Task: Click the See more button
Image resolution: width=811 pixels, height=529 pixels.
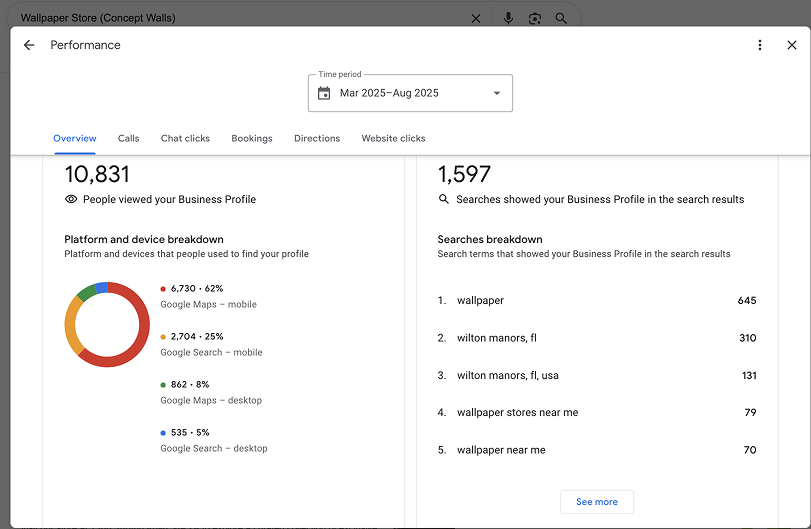Action: 597,502
